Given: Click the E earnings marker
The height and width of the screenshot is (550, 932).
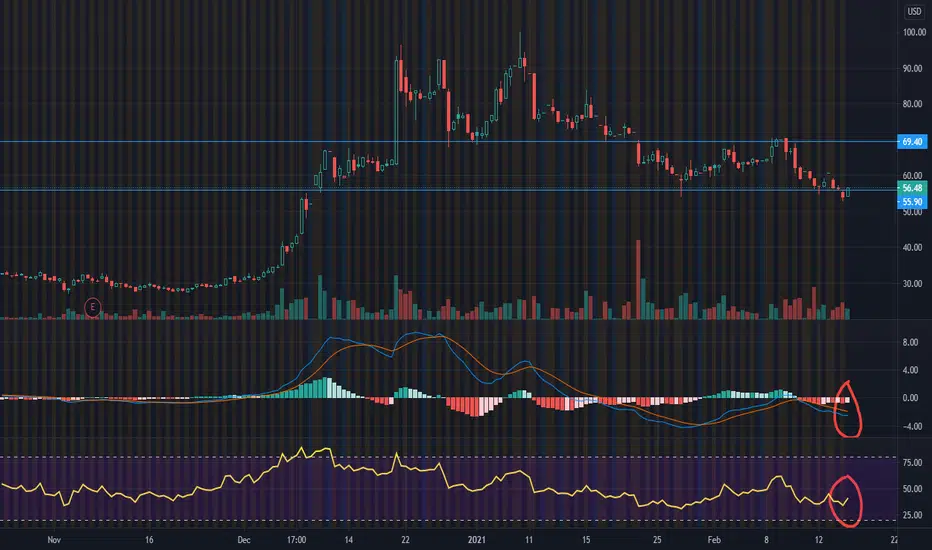Looking at the screenshot, I should [x=92, y=307].
